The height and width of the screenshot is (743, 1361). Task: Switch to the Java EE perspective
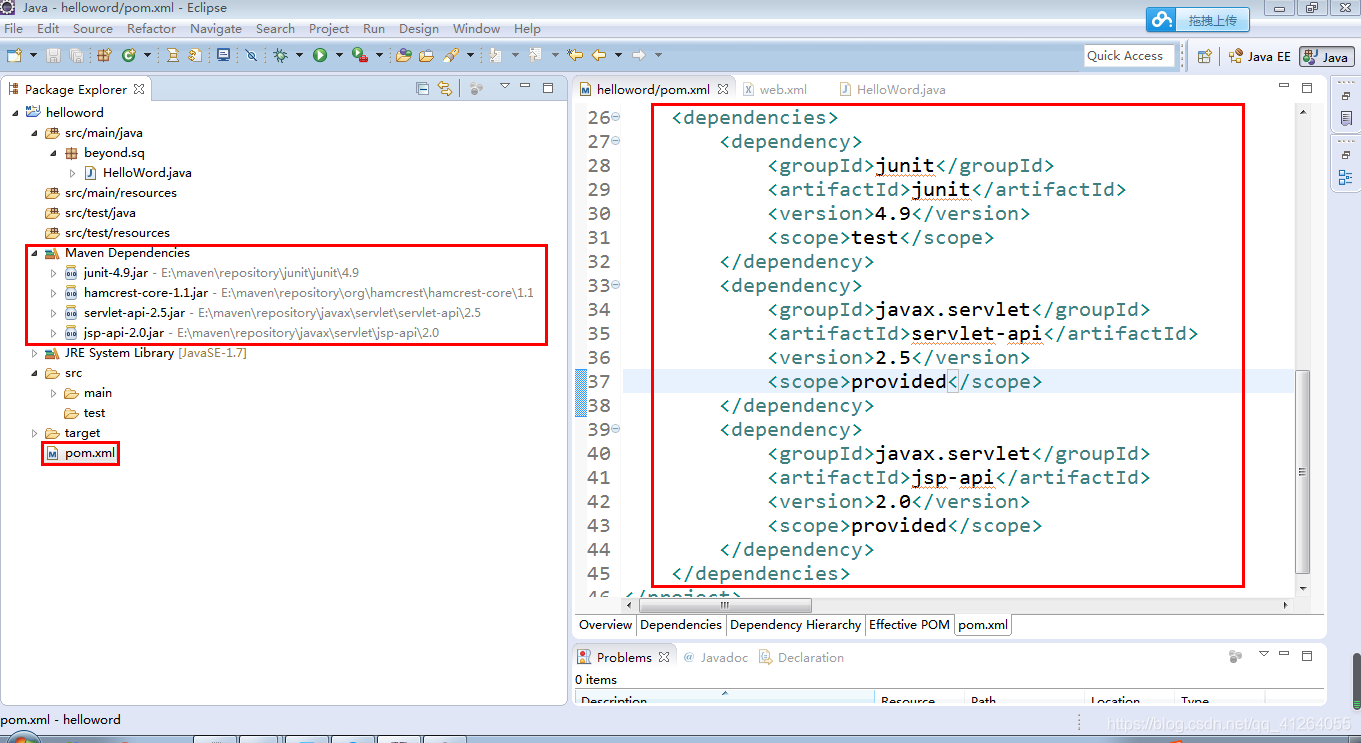click(1260, 57)
